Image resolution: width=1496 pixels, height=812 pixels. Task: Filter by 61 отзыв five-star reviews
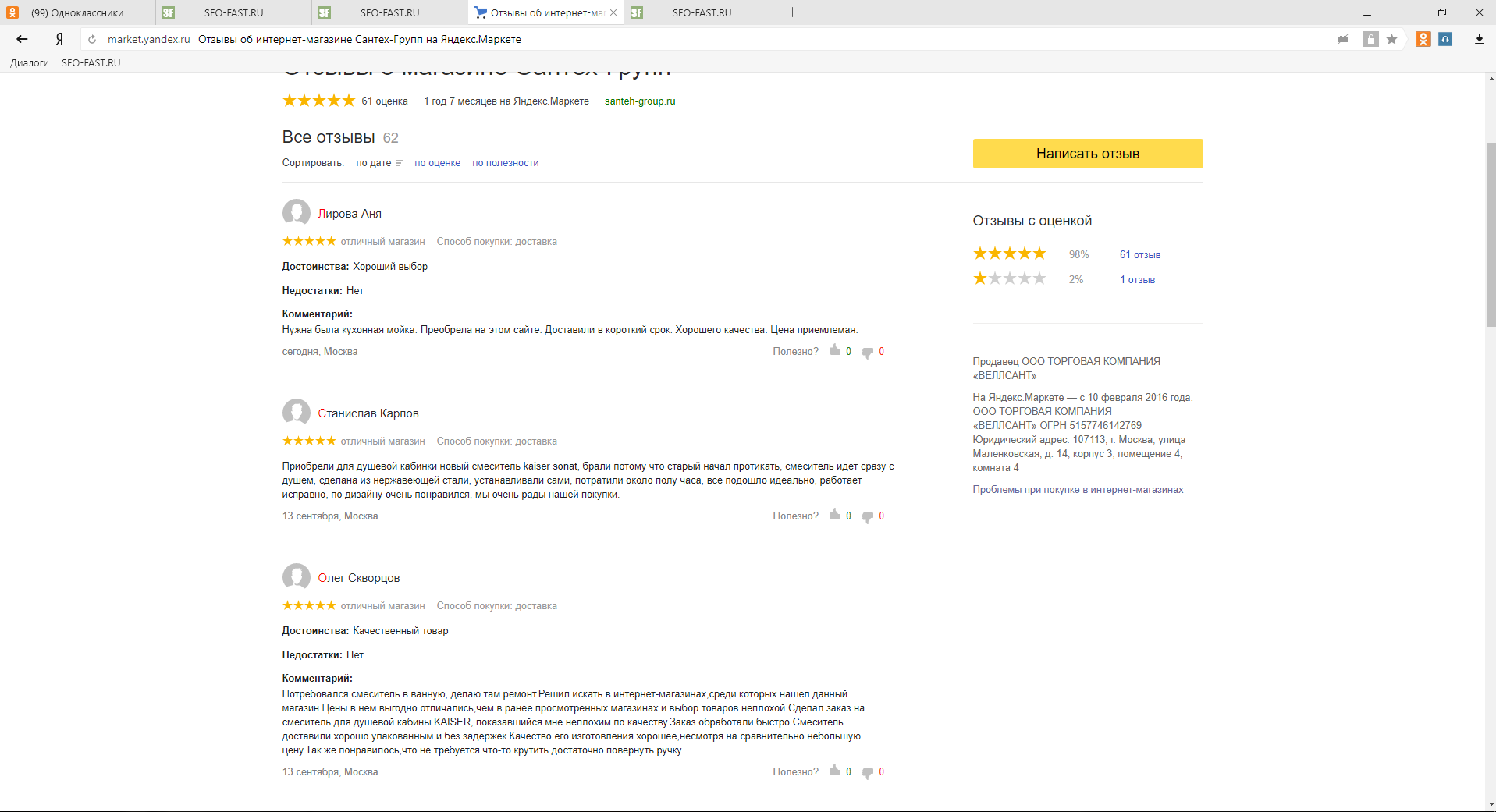(x=1140, y=255)
